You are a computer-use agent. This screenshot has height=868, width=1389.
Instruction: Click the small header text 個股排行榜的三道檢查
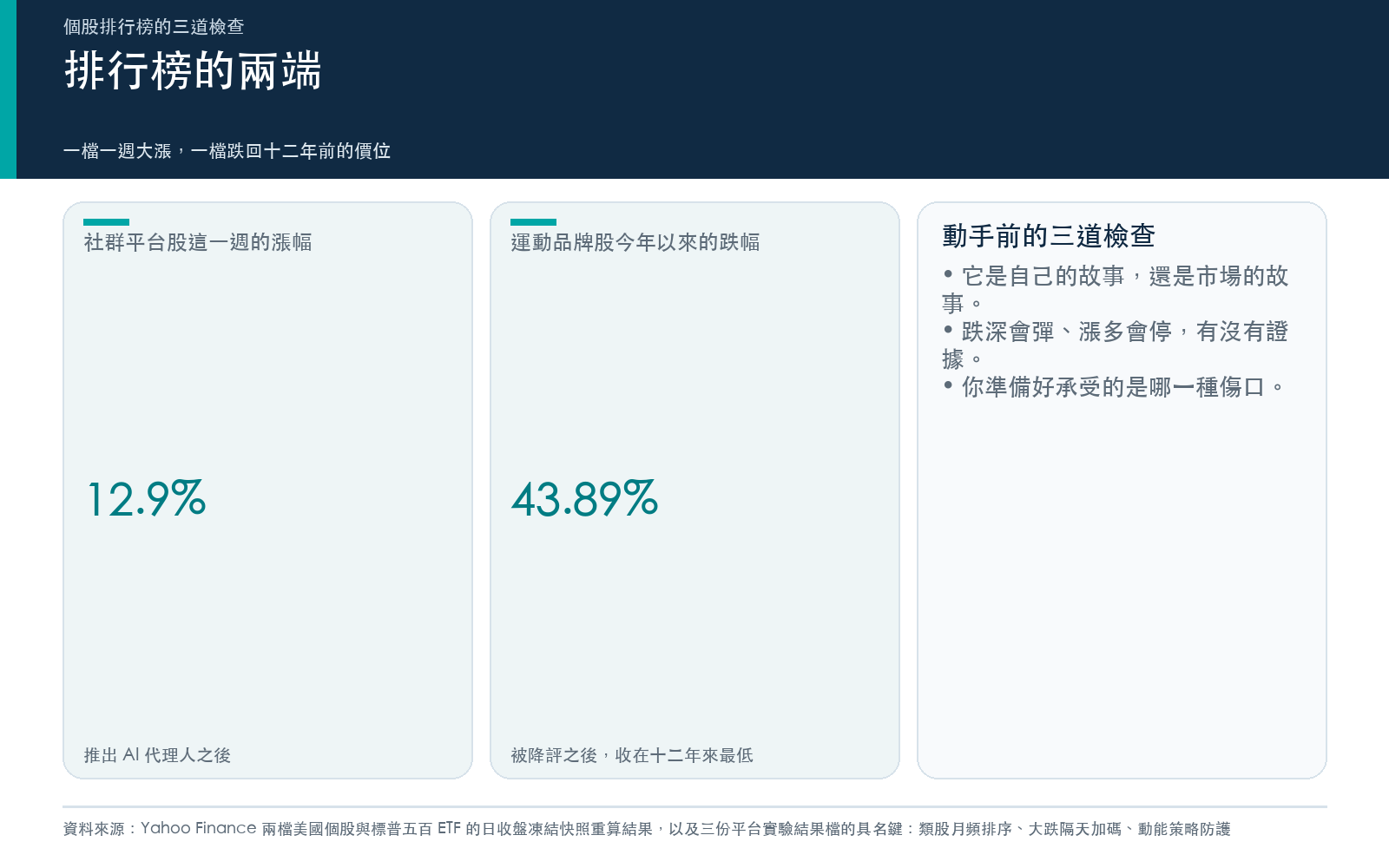(154, 27)
